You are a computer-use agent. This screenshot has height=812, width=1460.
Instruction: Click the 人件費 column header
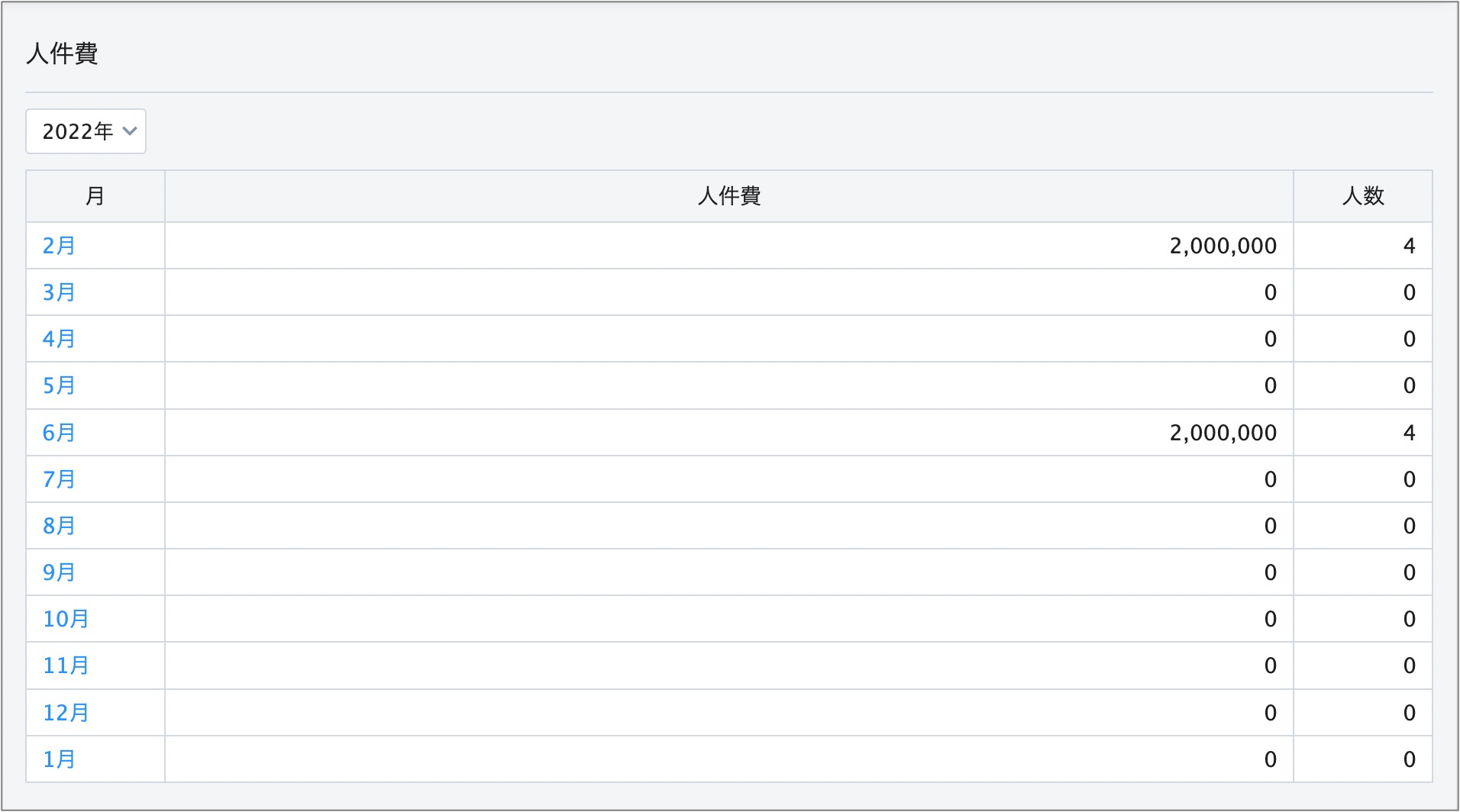pos(729,196)
